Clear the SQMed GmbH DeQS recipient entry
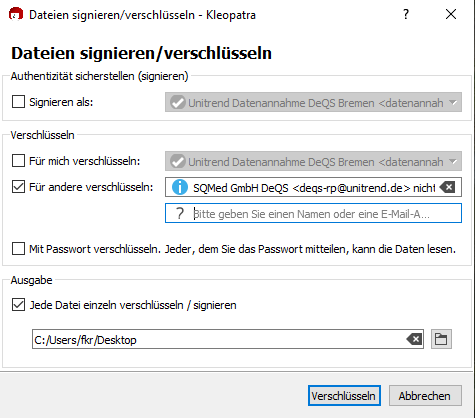The width and height of the screenshot is (475, 418). point(447,187)
